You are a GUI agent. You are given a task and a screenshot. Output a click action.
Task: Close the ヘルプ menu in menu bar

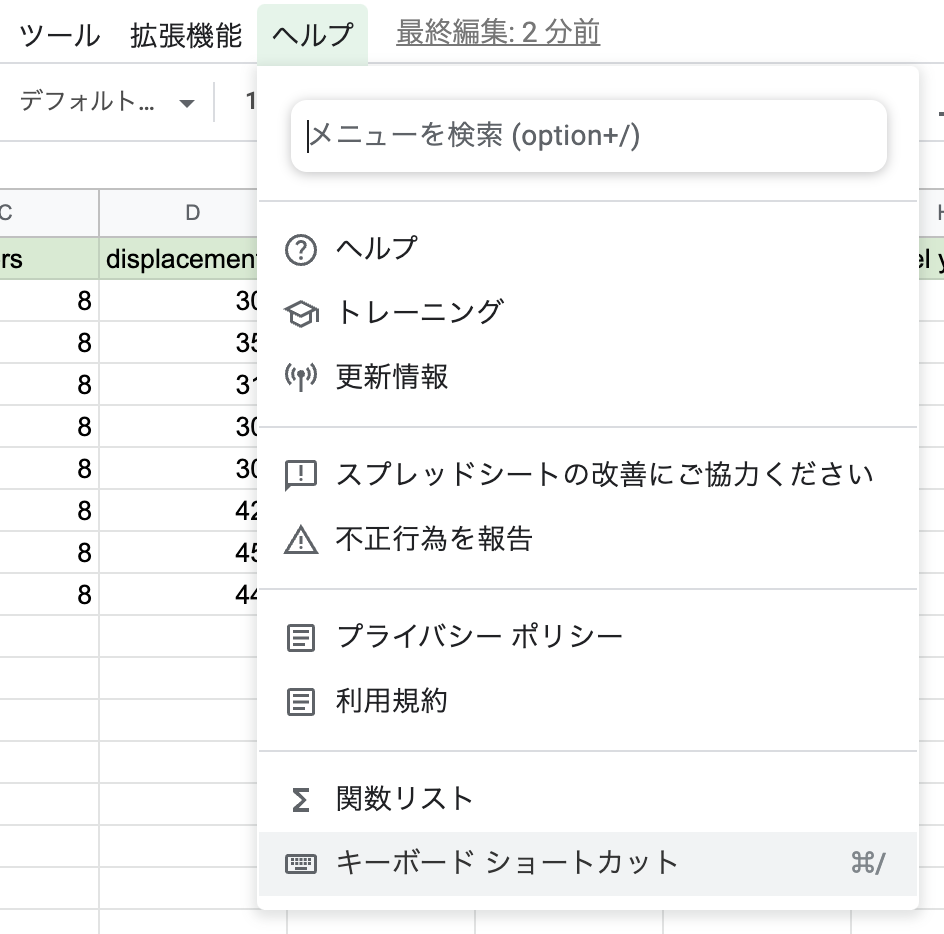(x=312, y=35)
